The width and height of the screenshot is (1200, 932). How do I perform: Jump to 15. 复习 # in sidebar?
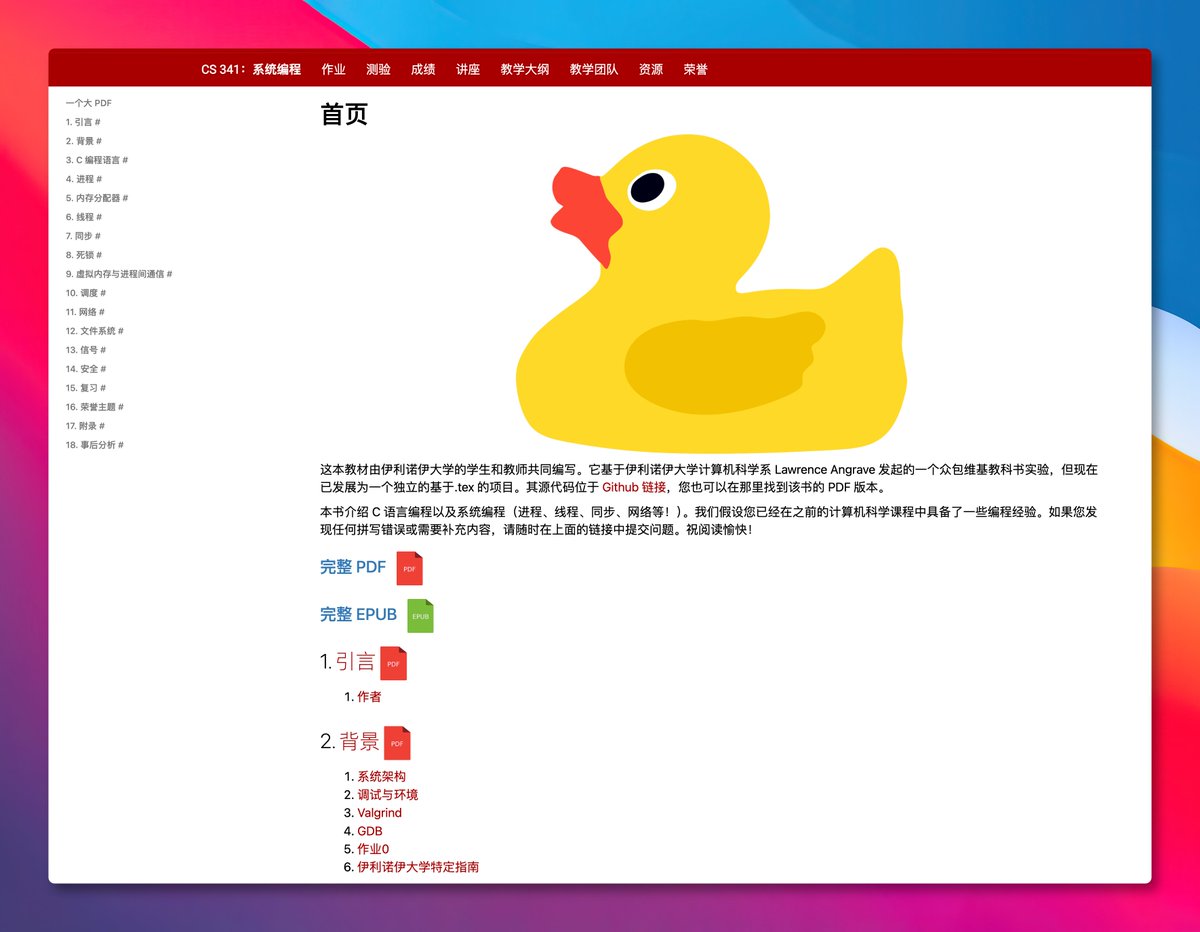[x=86, y=388]
